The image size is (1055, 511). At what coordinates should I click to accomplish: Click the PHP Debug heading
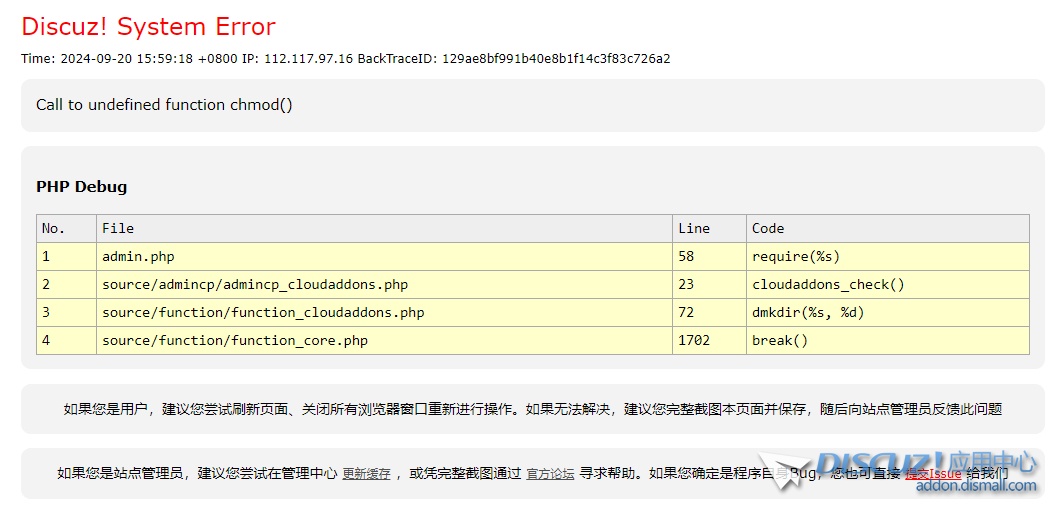(82, 187)
